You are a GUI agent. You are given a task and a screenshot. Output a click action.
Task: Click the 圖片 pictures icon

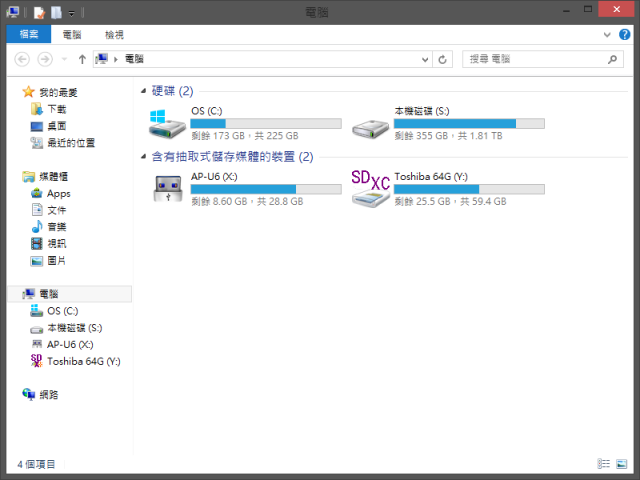pos(37,261)
